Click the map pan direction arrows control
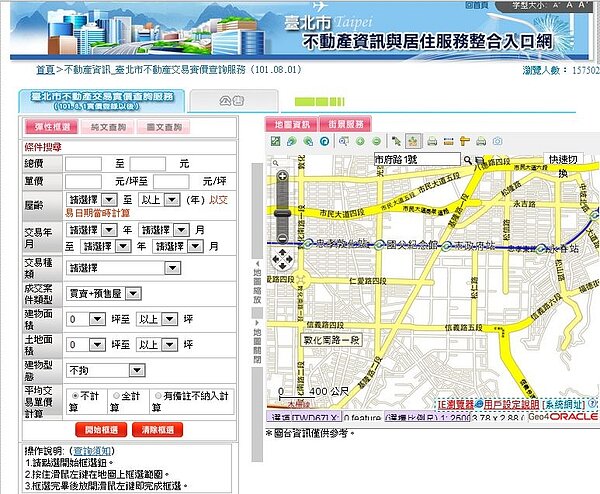The width and height of the screenshot is (600, 494). [282, 261]
